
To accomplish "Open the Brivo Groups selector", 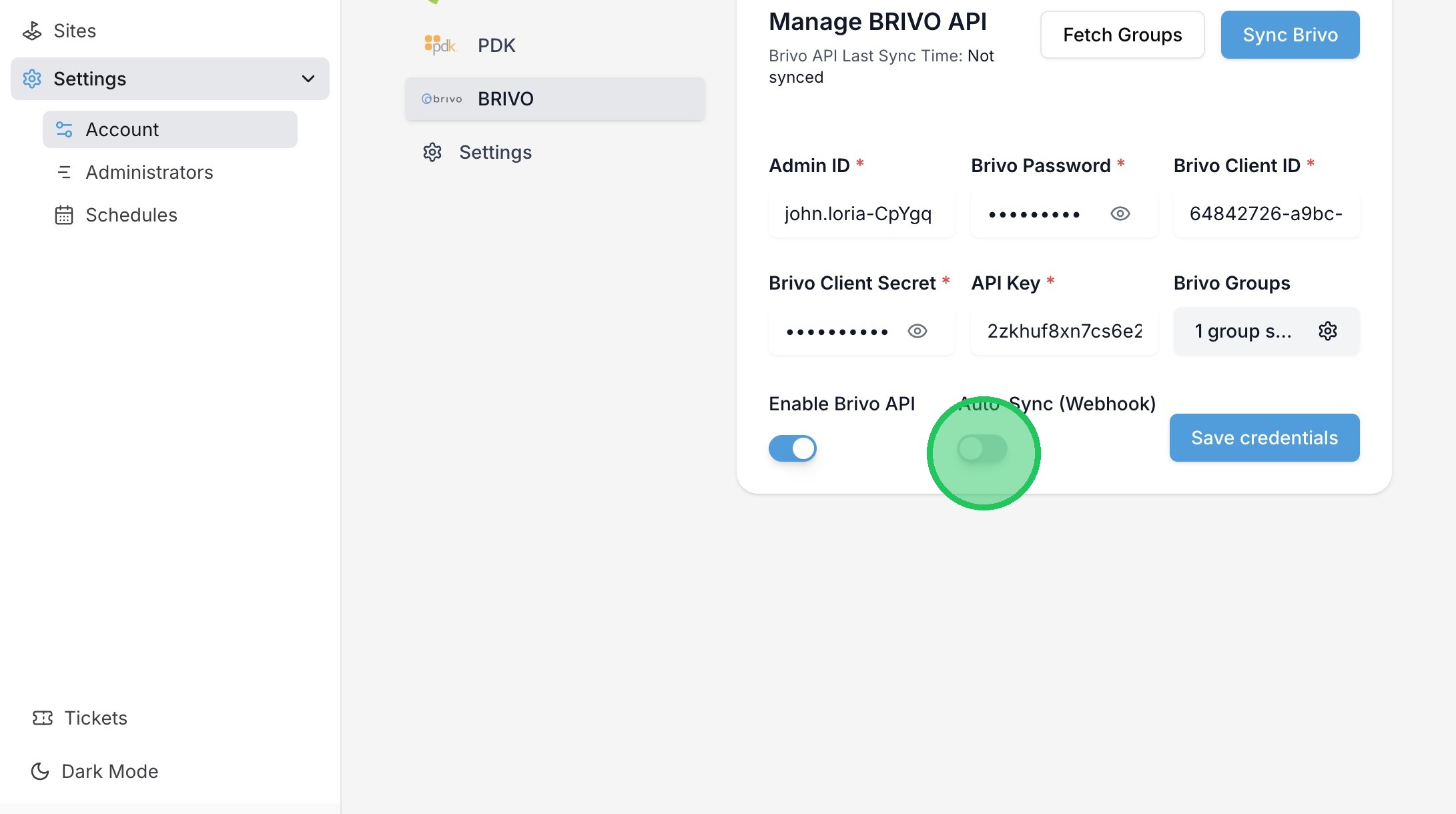I will click(1242, 331).
